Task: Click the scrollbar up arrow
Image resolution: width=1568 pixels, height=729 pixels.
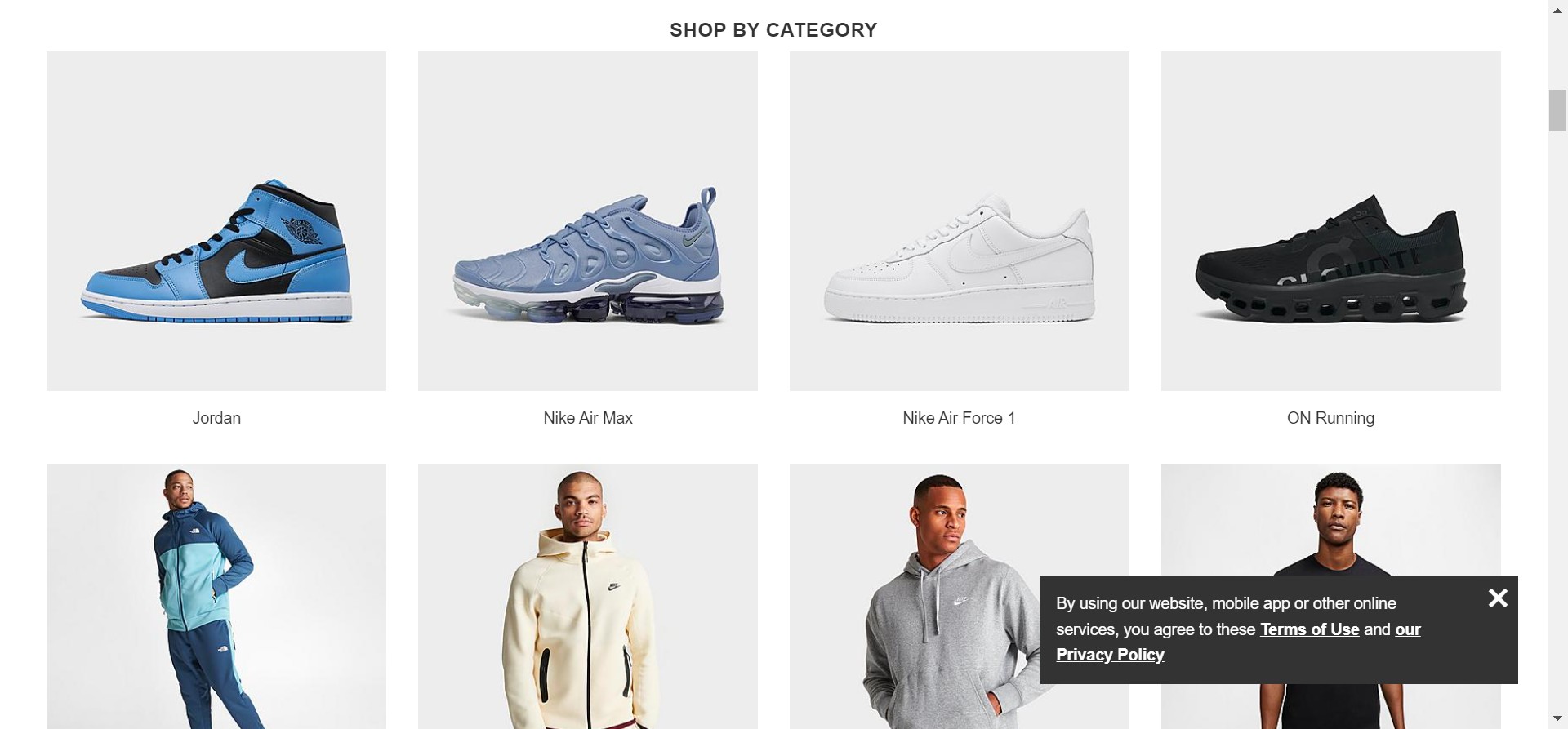Action: [x=1557, y=10]
